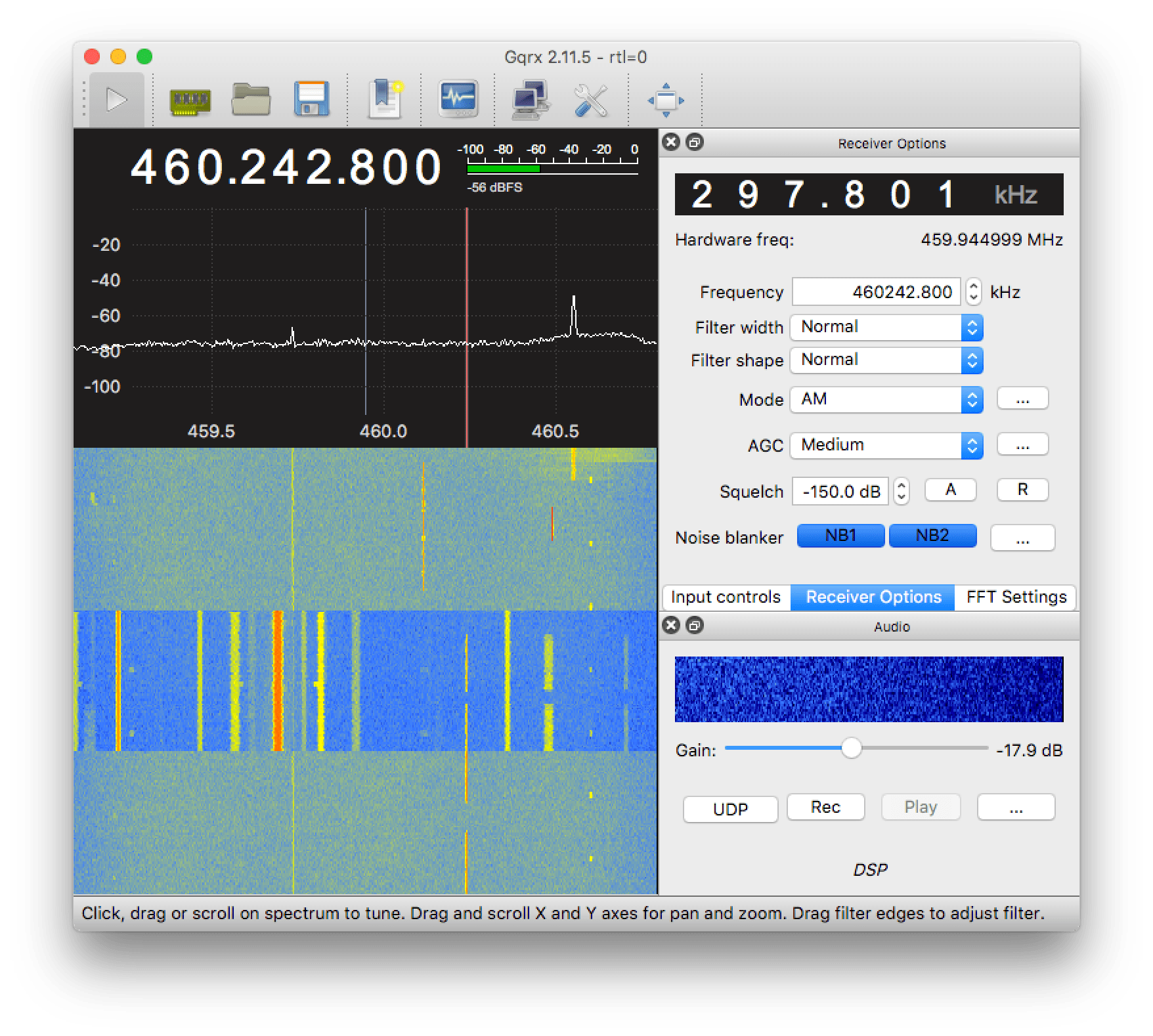Viewport: 1153px width, 1036px height.
Task: Disable the NB2 noise blanker
Action: tap(932, 535)
